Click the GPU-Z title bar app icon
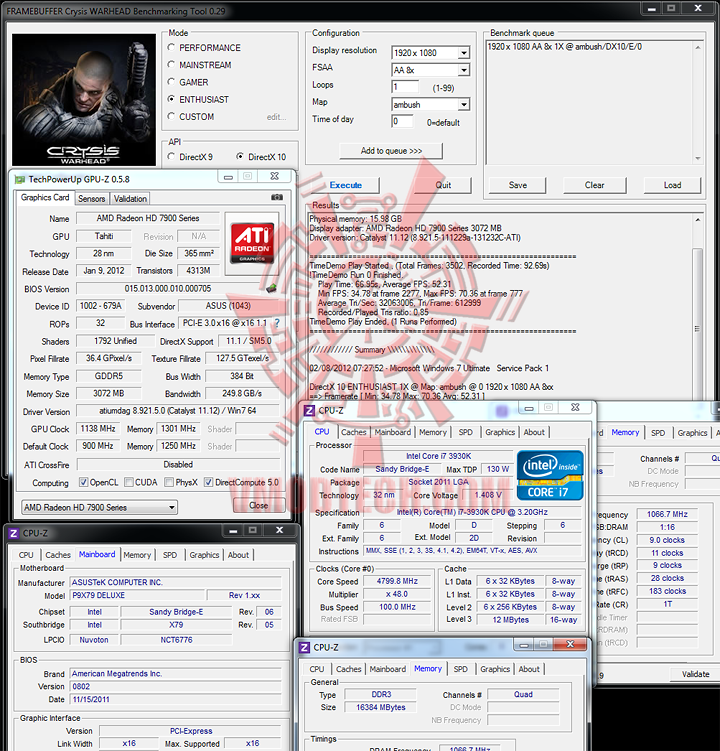The width and height of the screenshot is (720, 751). 20,180
